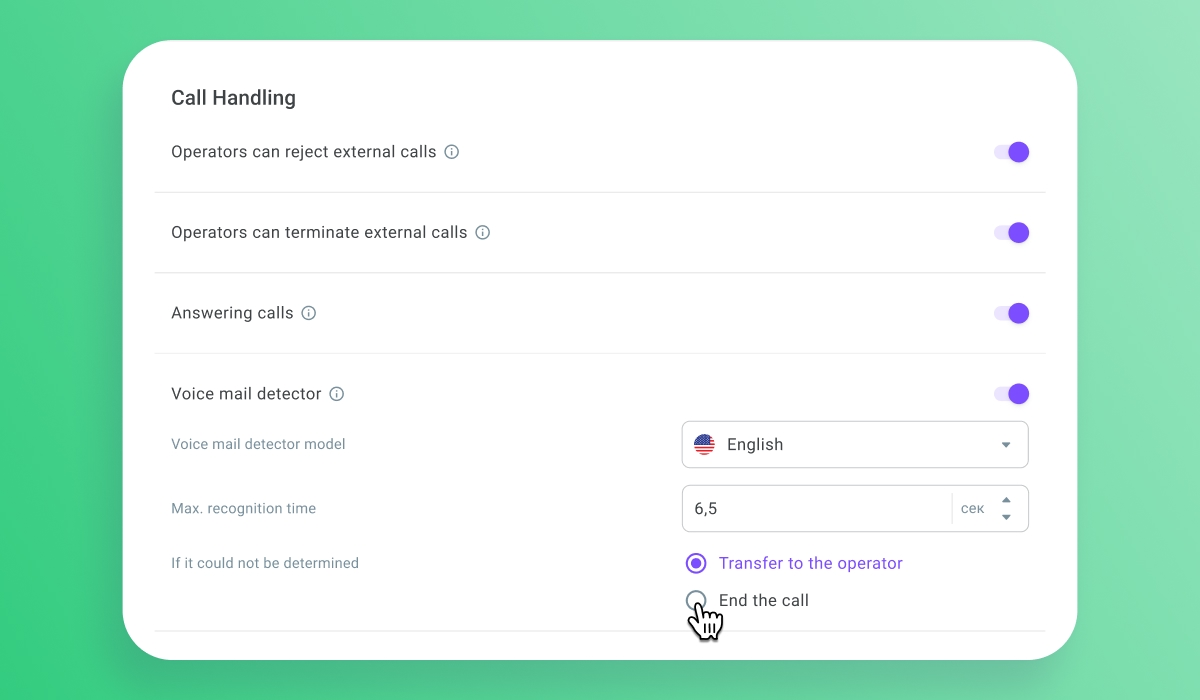Select the End the call radio option

(696, 601)
